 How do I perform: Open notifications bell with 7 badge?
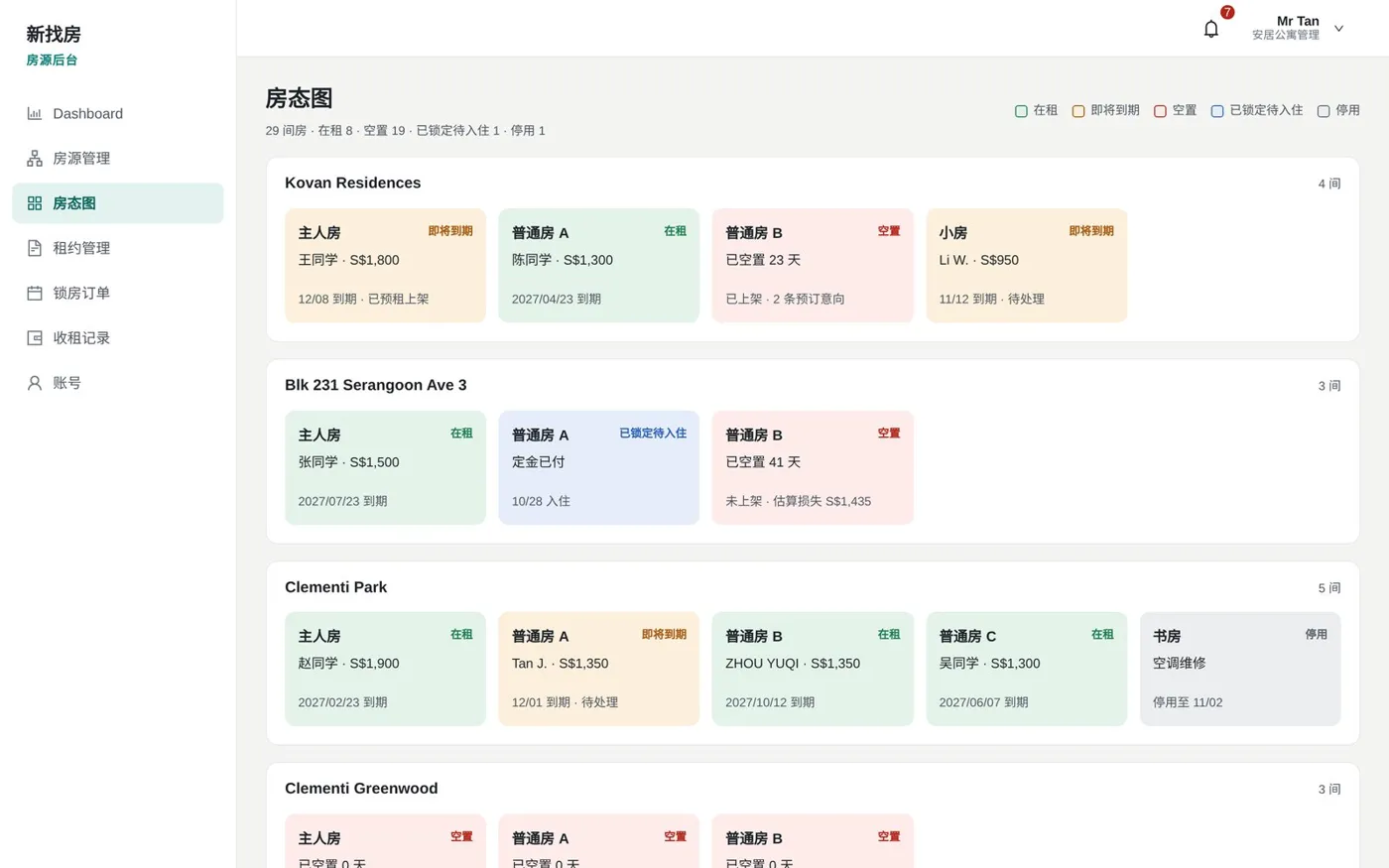tap(1211, 29)
